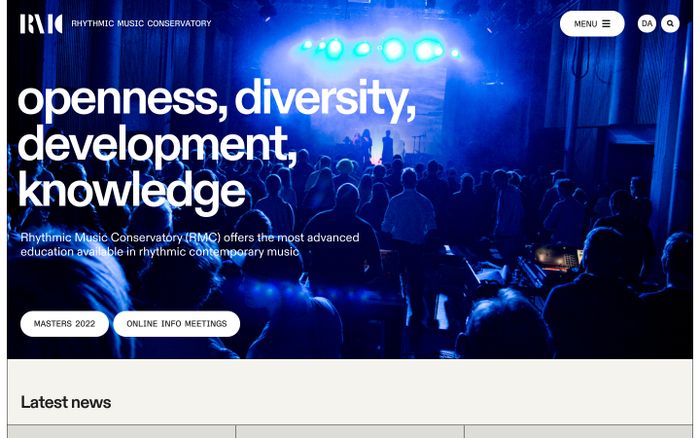Select the first news card
The height and width of the screenshot is (438, 700).
121,431
